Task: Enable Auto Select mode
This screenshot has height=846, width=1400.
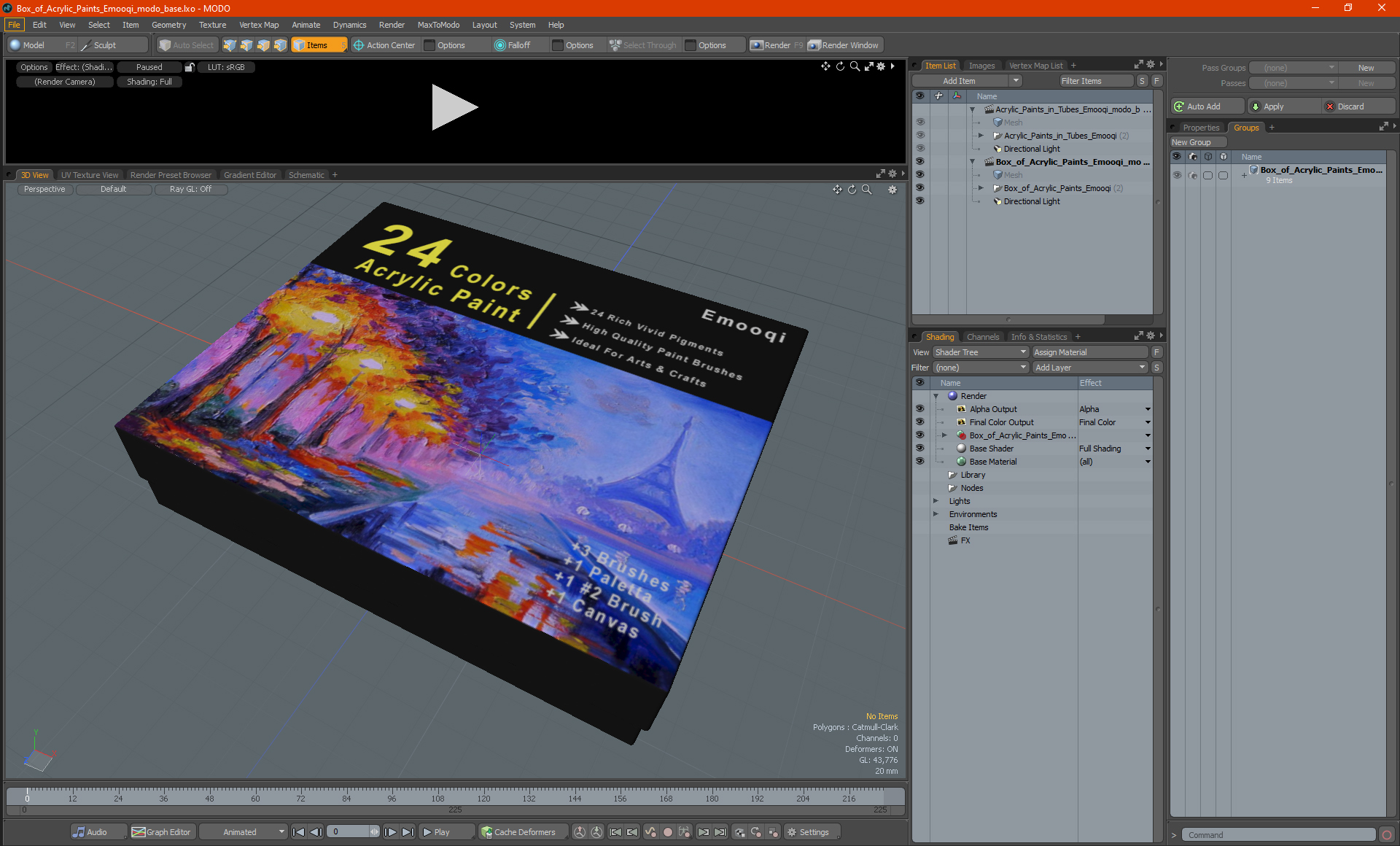Action: (x=187, y=45)
